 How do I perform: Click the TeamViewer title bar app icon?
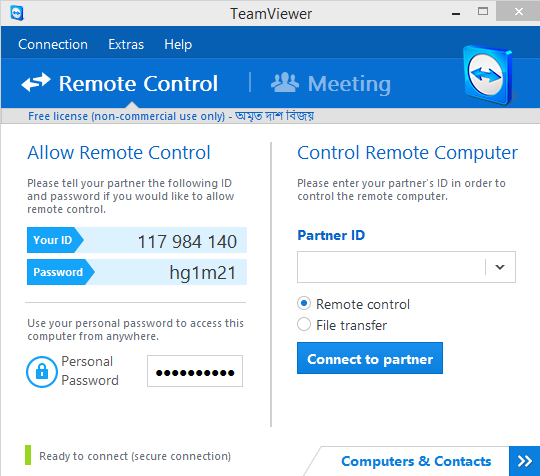pos(17,13)
